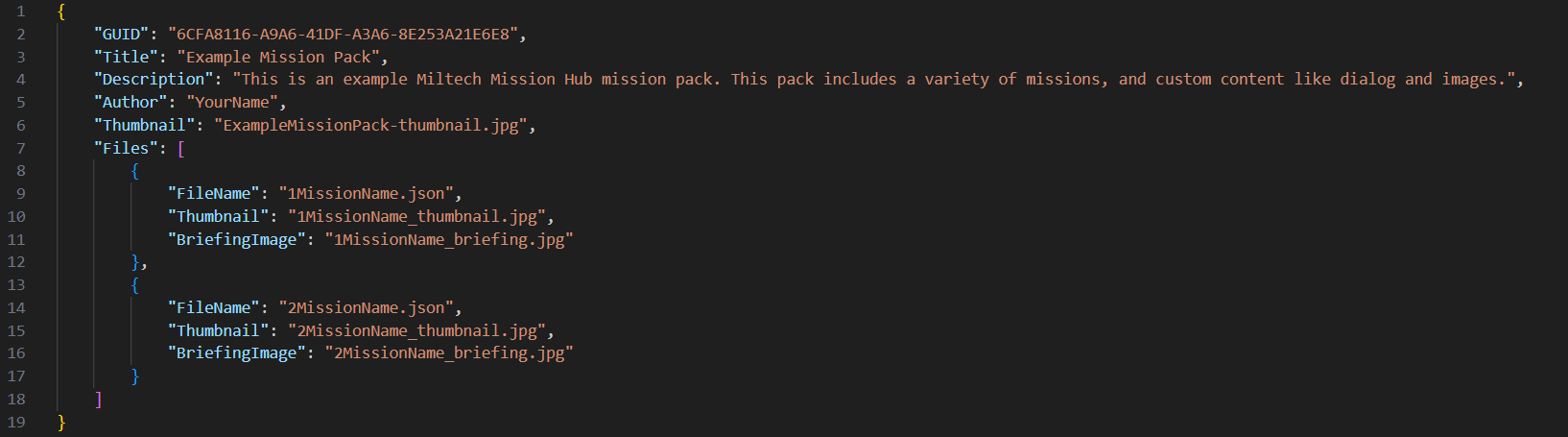
Task: Click the "Description" key
Action: tap(154, 79)
